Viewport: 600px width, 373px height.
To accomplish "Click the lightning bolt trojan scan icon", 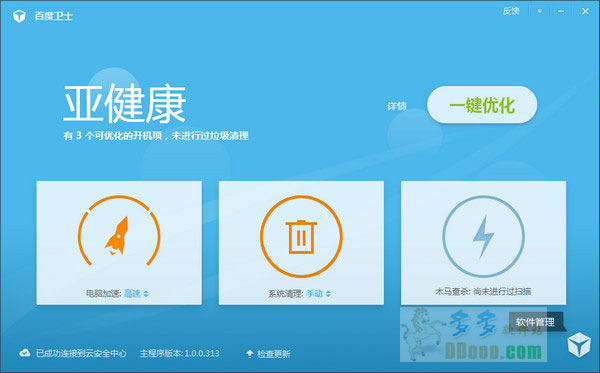I will [483, 236].
